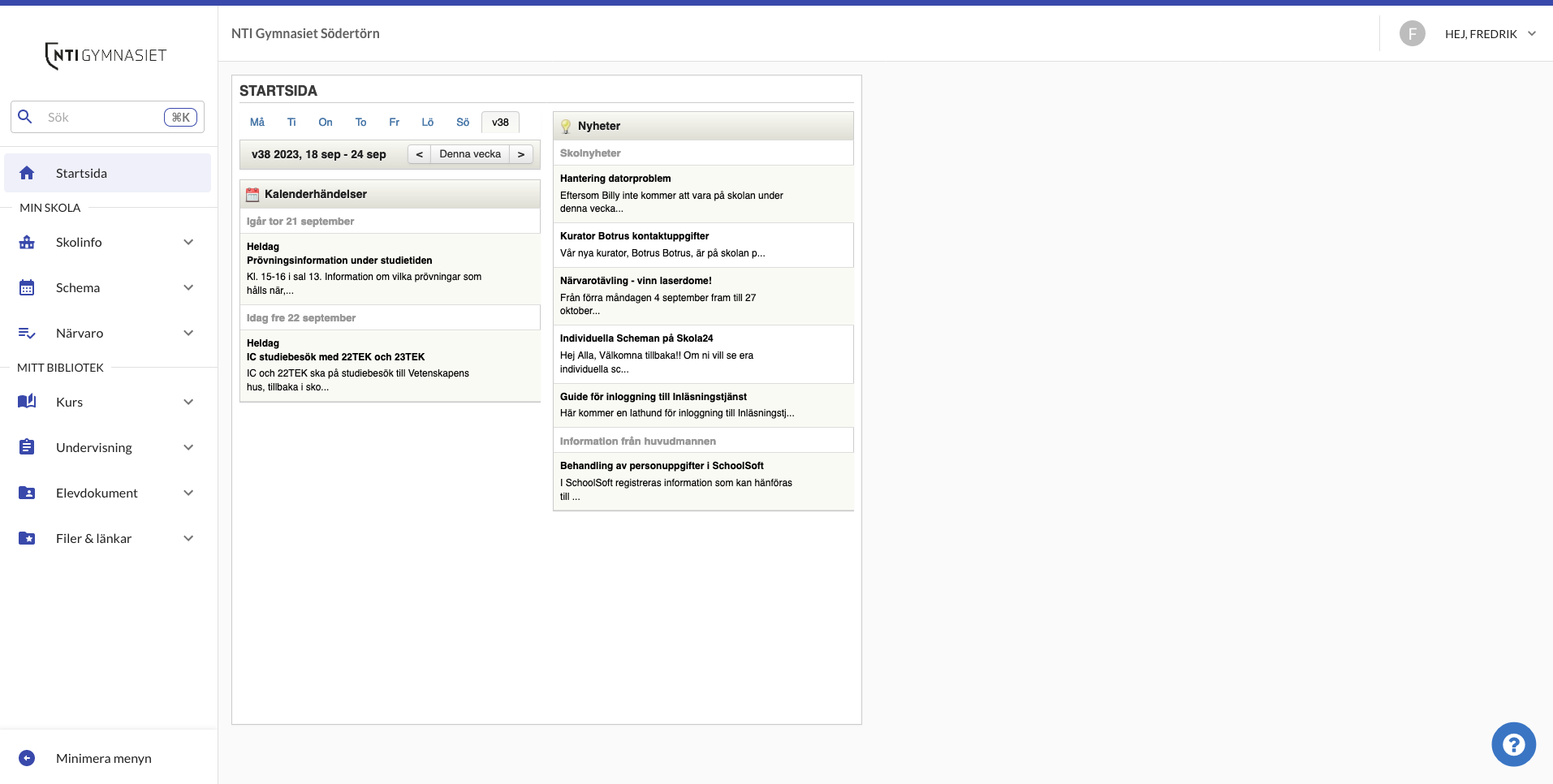Switch to the v38 week tab

pyautogui.click(x=499, y=122)
